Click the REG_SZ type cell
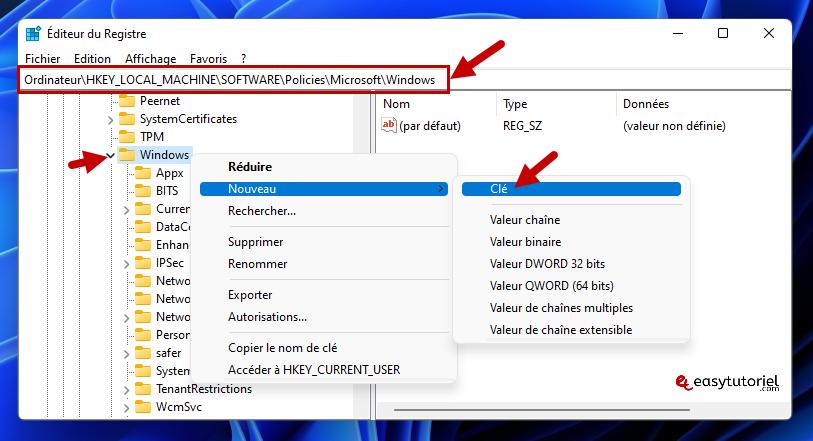 coord(522,126)
